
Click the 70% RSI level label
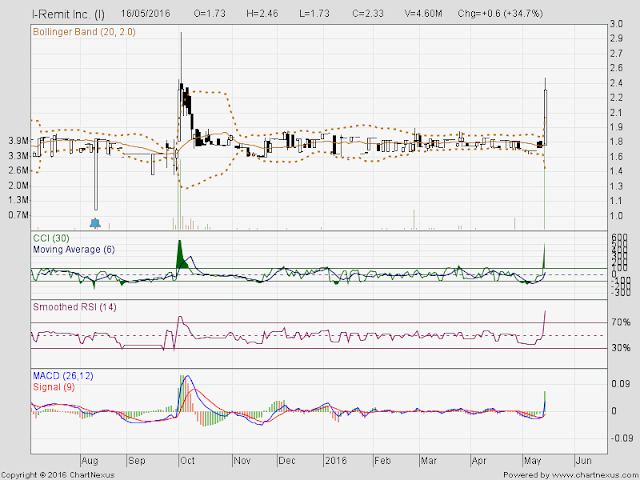[620, 322]
